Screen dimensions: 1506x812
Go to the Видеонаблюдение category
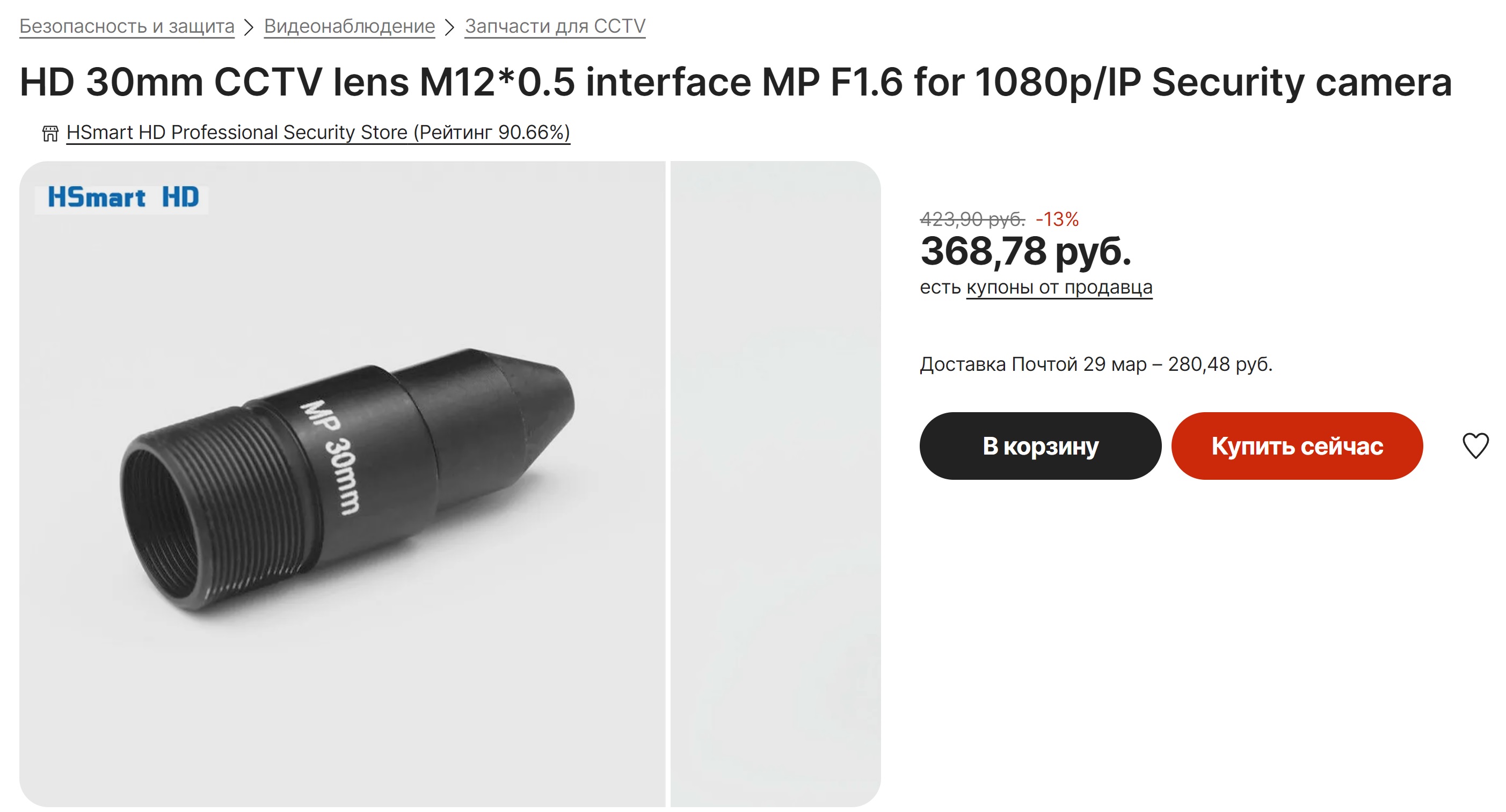(349, 26)
